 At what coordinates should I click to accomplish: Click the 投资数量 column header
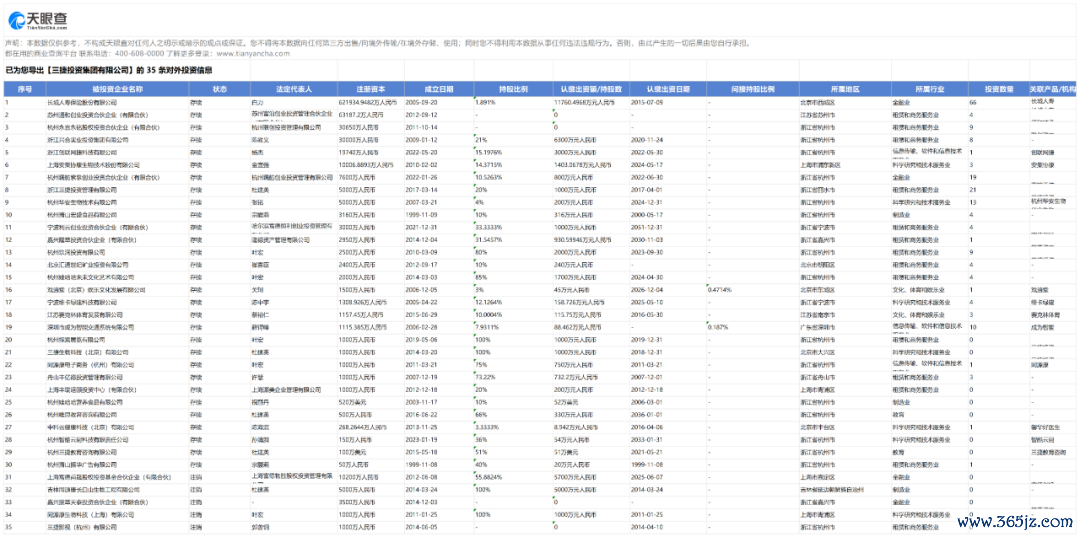997,90
